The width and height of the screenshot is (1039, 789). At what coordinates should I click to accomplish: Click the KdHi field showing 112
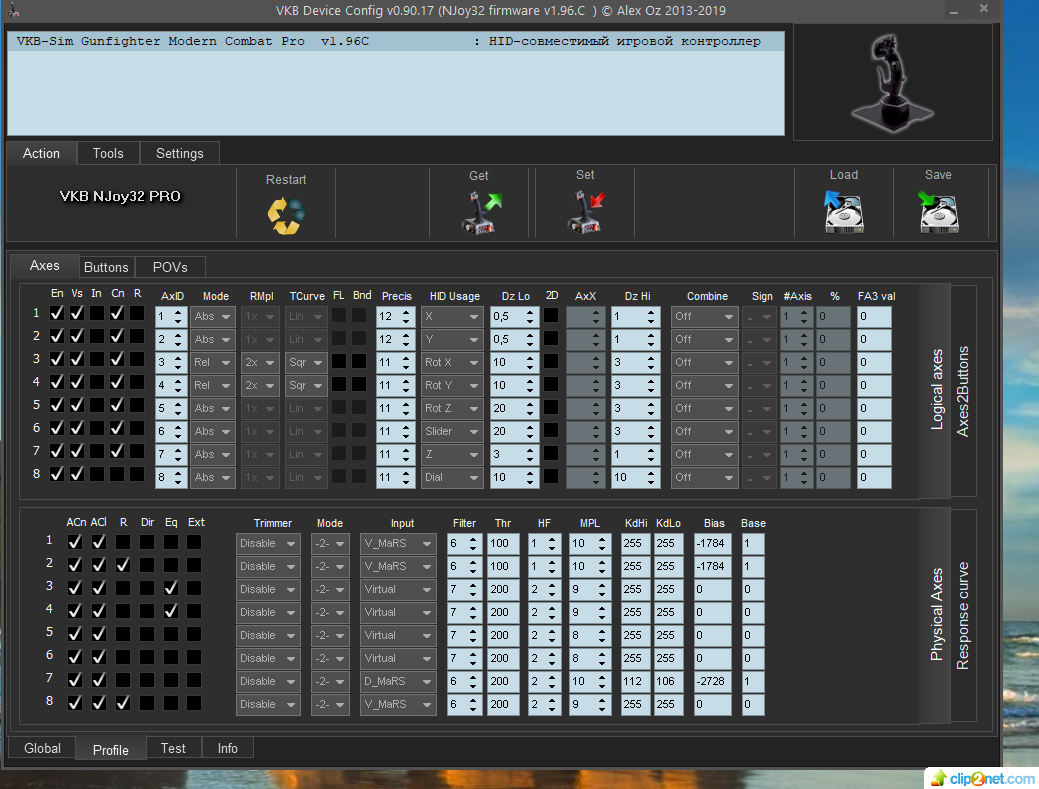[635, 681]
